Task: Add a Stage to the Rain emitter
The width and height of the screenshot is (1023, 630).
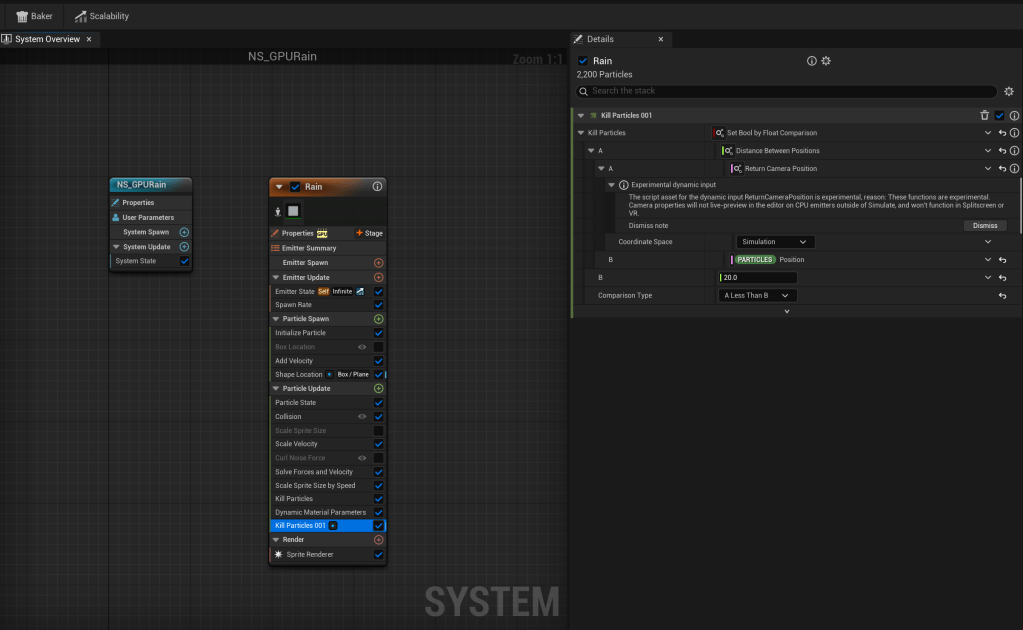Action: tap(369, 233)
